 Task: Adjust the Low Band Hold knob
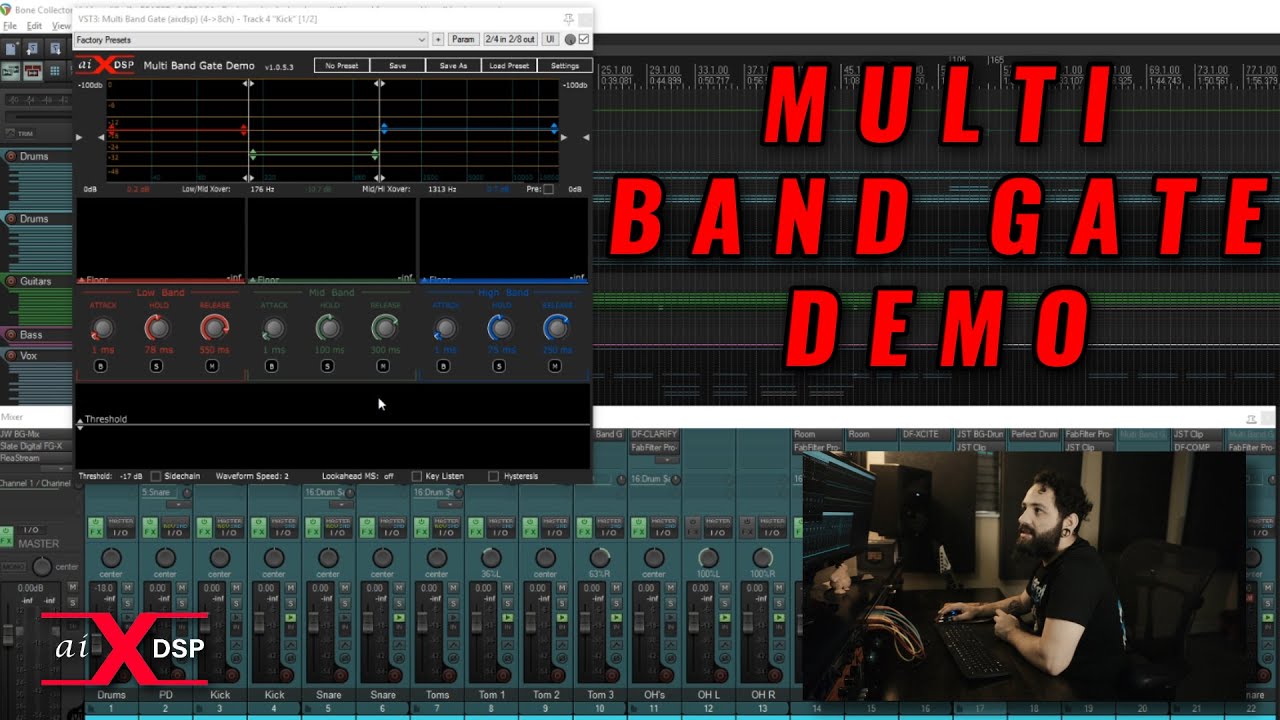click(157, 327)
